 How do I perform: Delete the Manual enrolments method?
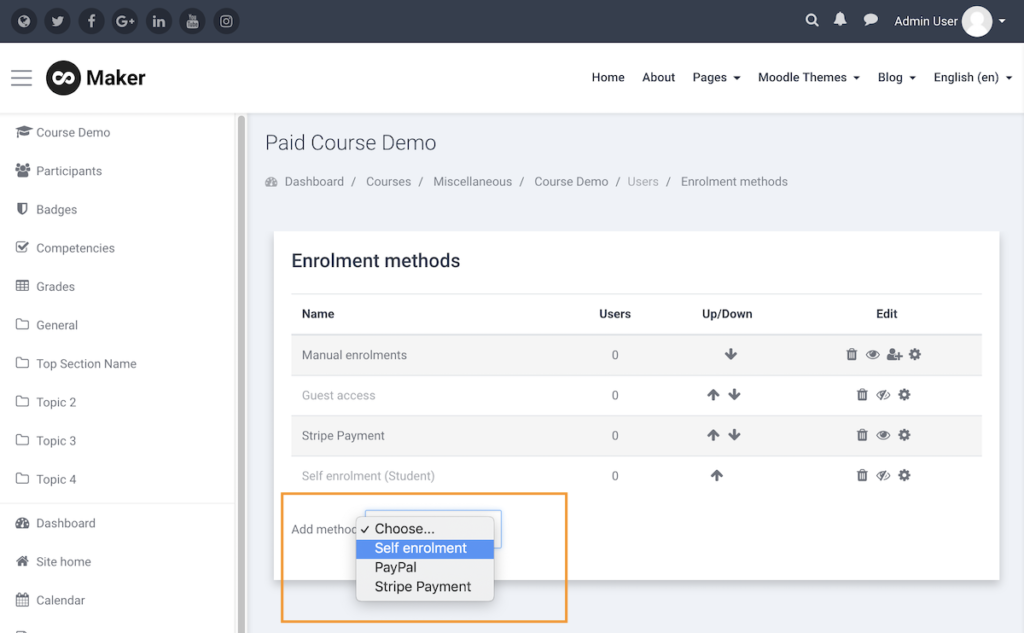[851, 354]
